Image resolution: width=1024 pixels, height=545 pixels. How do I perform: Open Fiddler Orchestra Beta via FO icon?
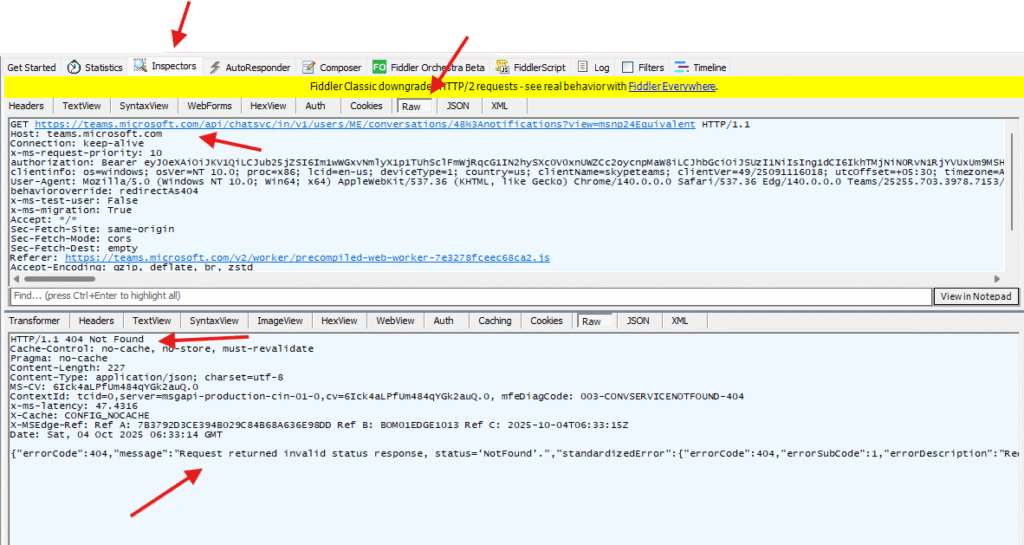point(379,68)
